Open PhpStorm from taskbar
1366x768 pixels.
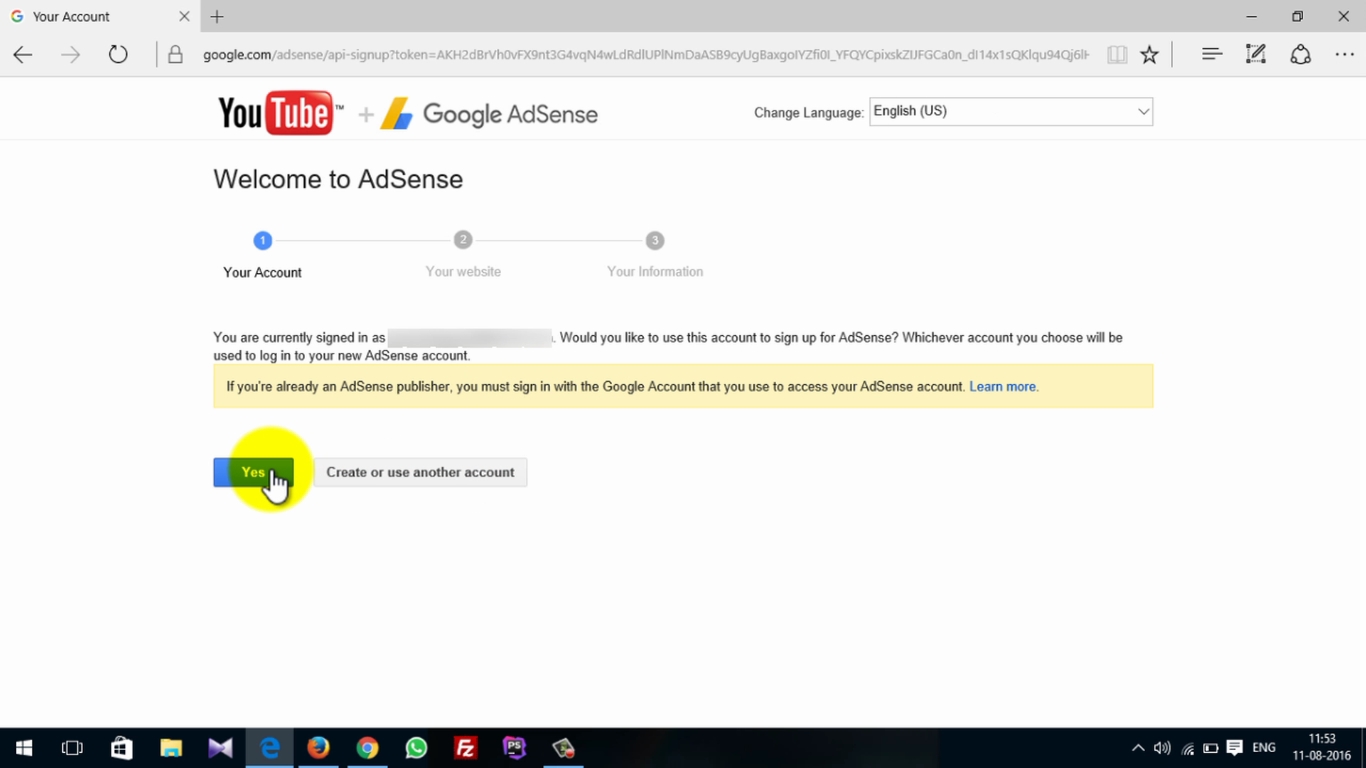[x=514, y=748]
